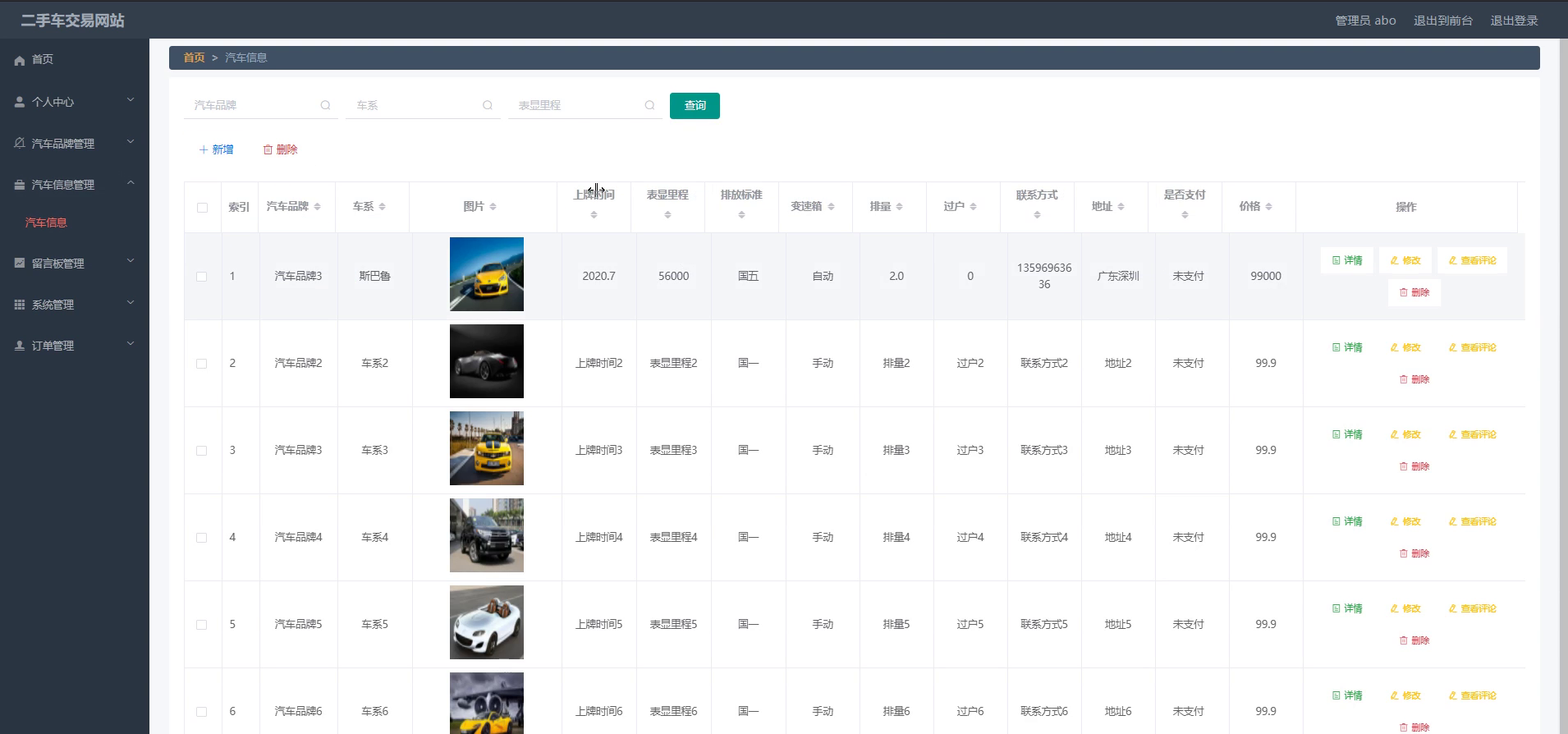Click 详情 for row 5 车系5
Screen dimensions: 1568x734
[x=1346, y=608]
